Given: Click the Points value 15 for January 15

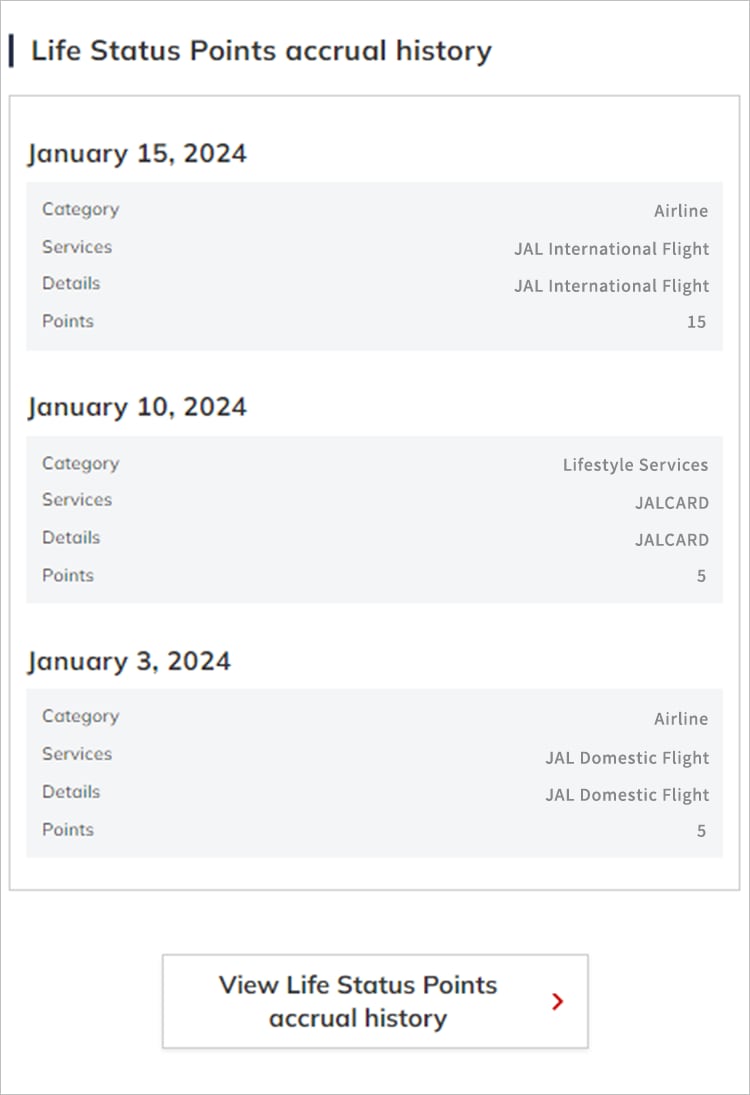Looking at the screenshot, I should pyautogui.click(x=696, y=322).
